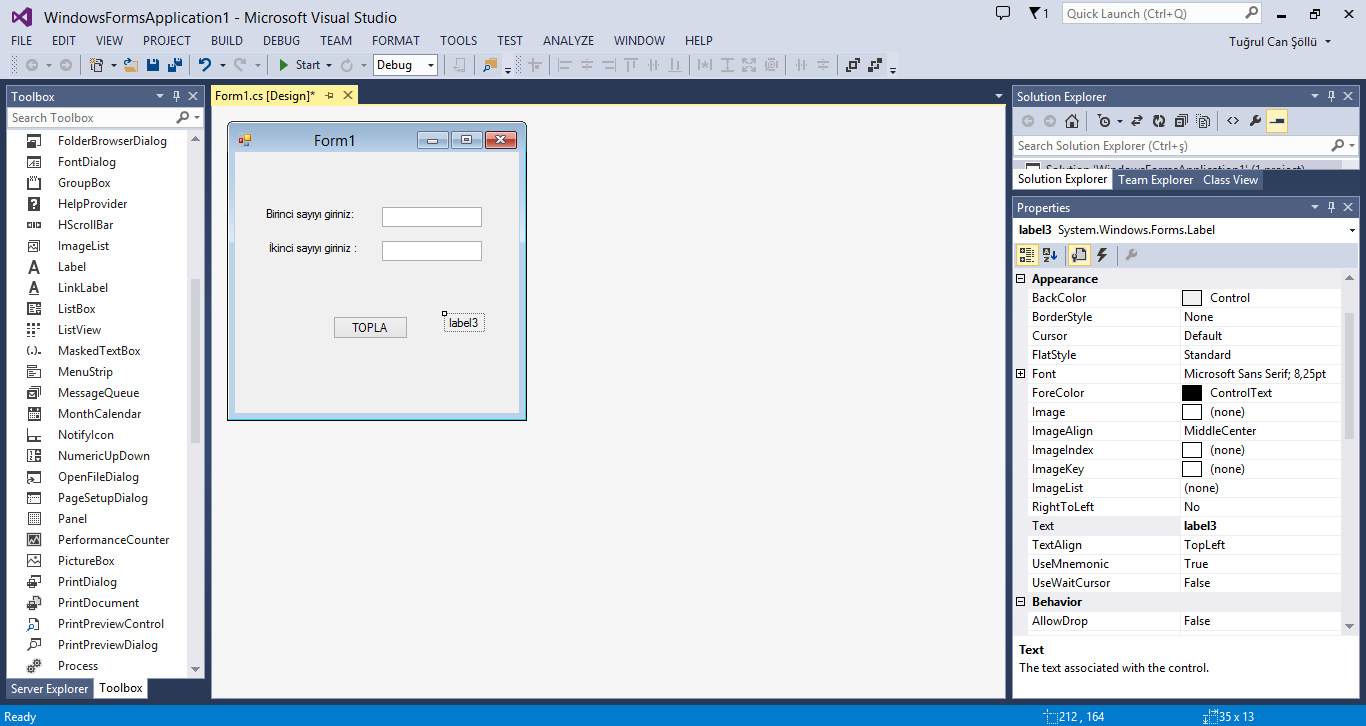
Task: Open the Start button dropdown arrow
Action: tap(328, 65)
